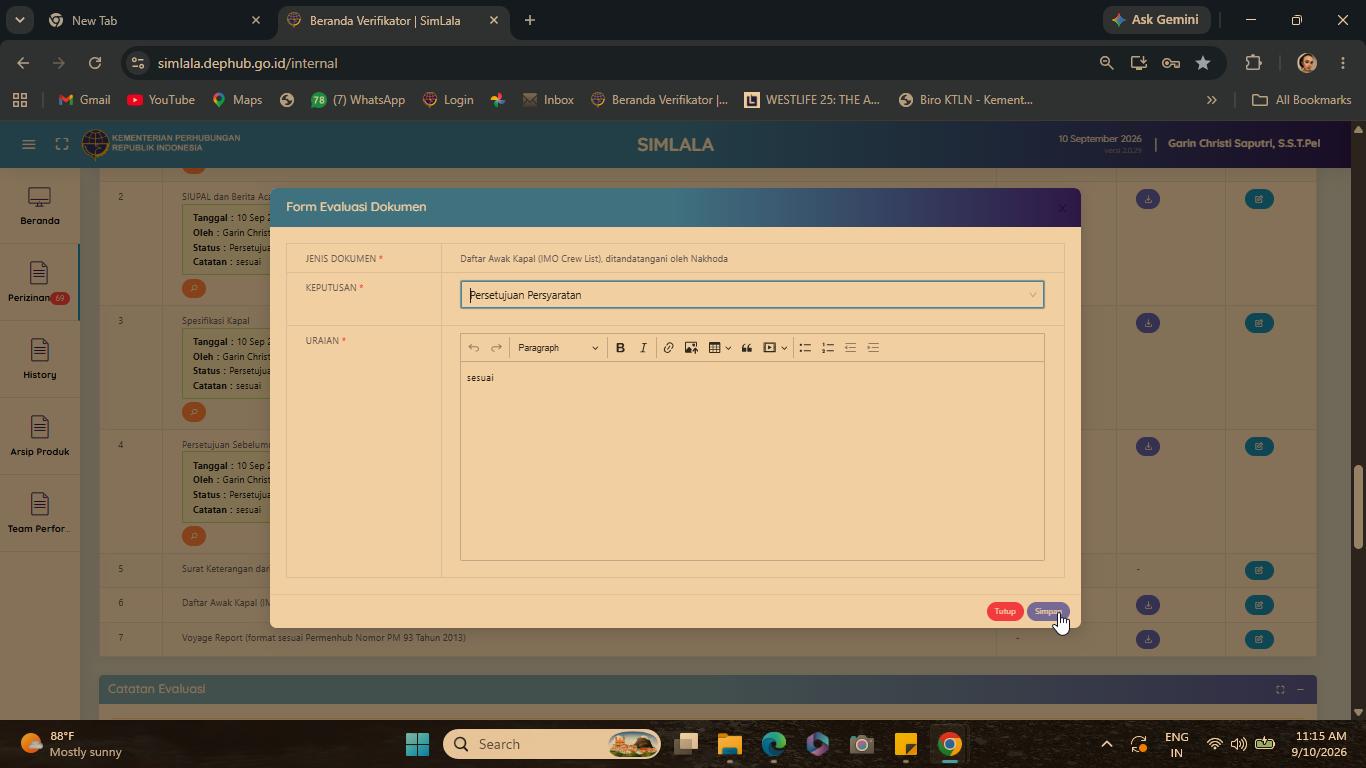Click the image upload icon in editor

pyautogui.click(x=691, y=348)
